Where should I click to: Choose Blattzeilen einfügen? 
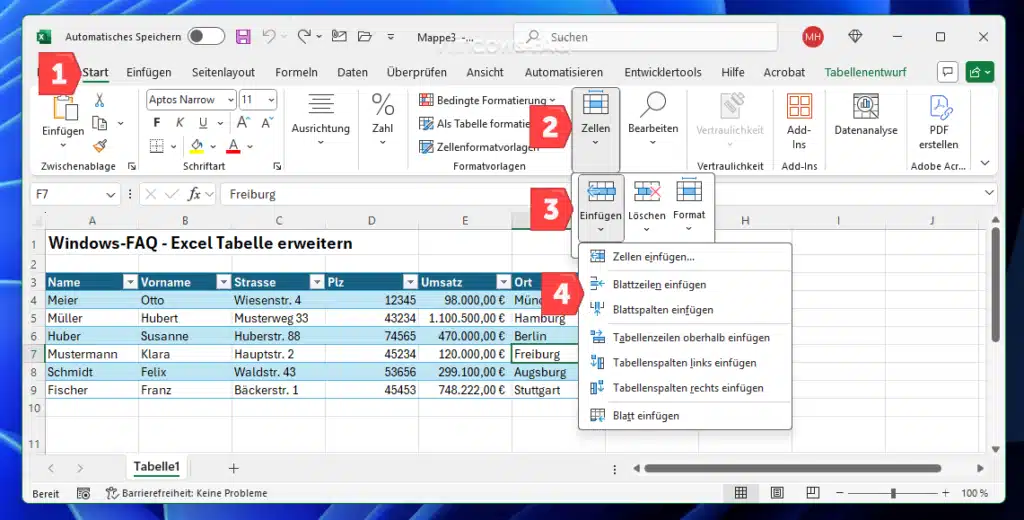tap(684, 284)
